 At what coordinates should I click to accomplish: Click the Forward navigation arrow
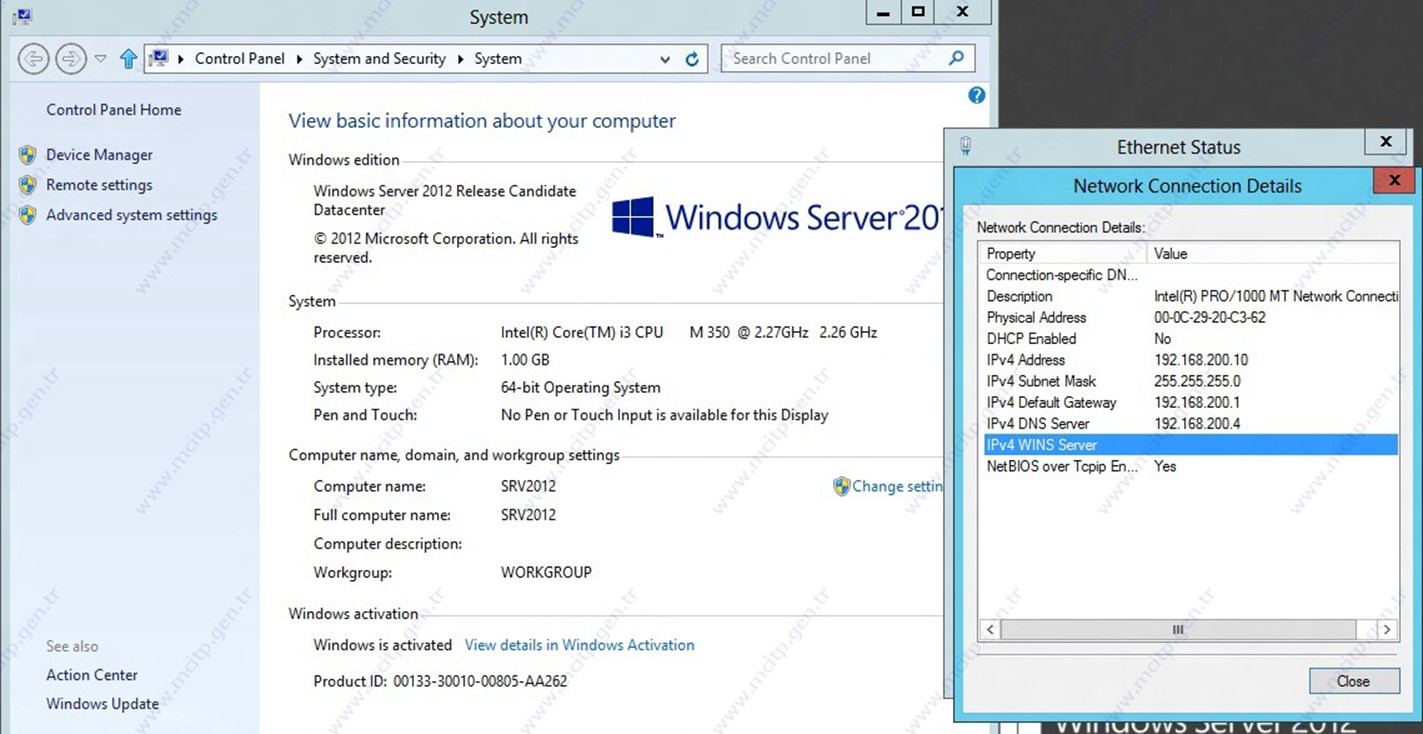(69, 59)
